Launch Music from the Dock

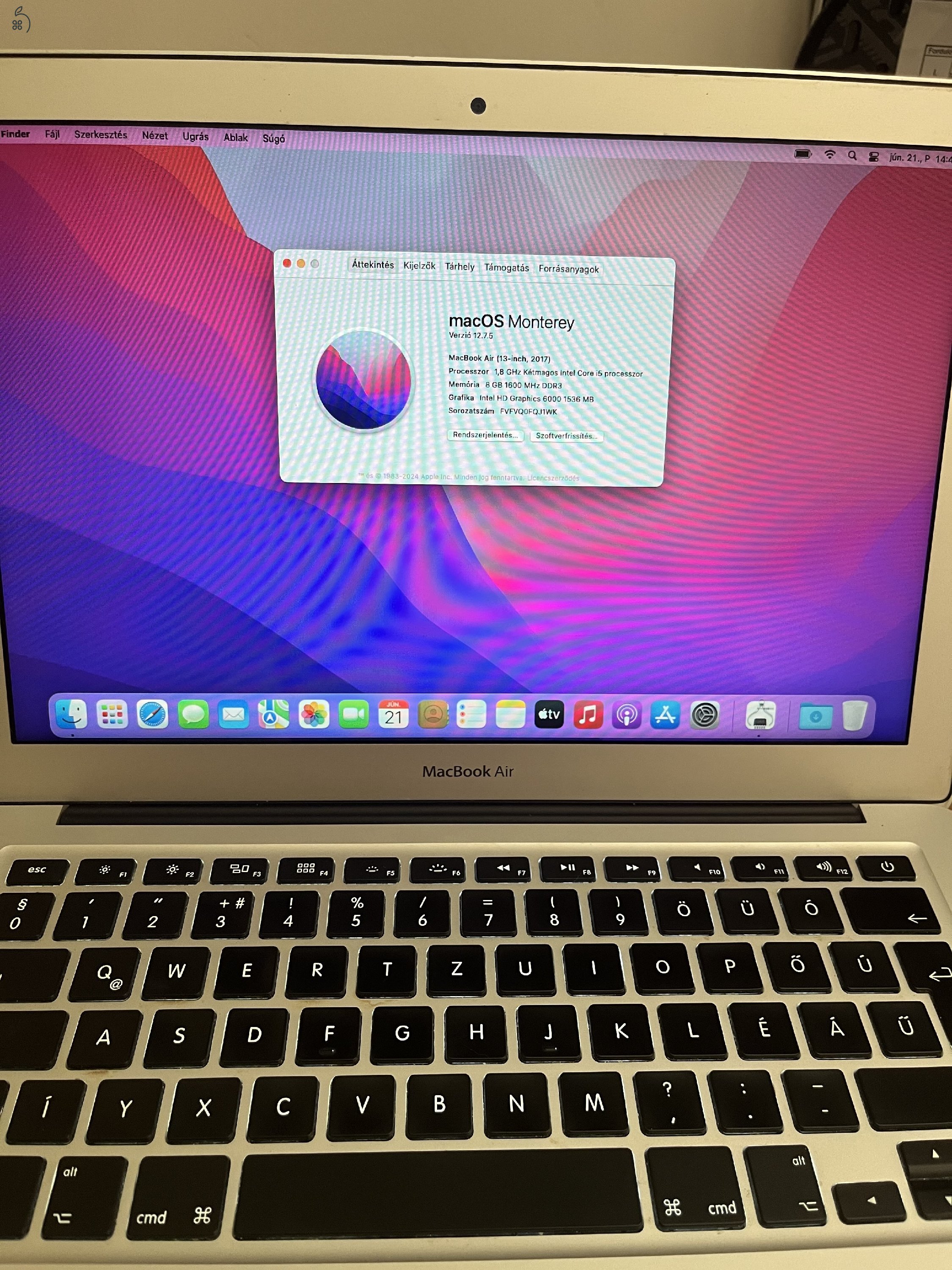pos(588,715)
